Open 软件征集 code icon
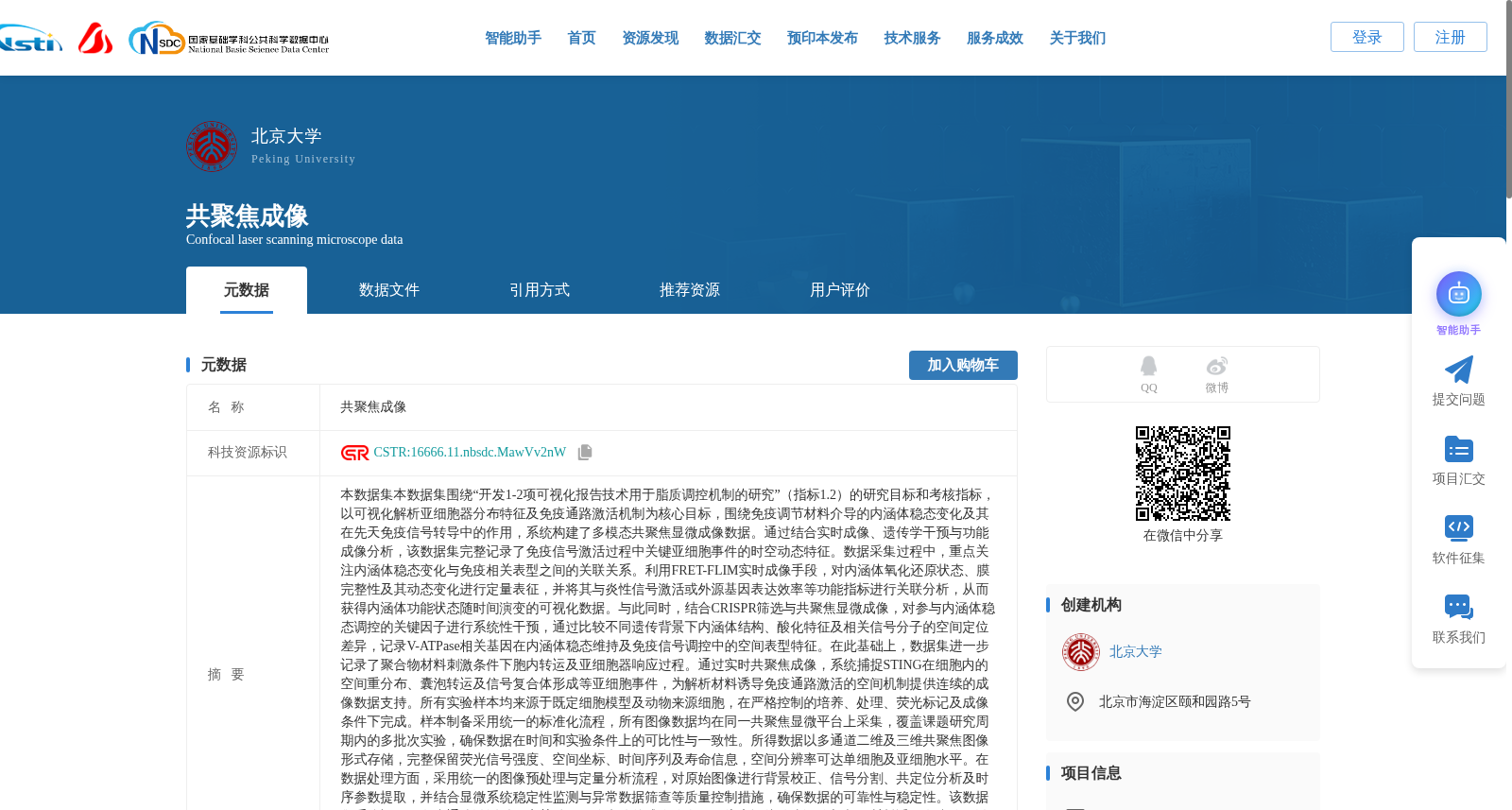 [1459, 527]
